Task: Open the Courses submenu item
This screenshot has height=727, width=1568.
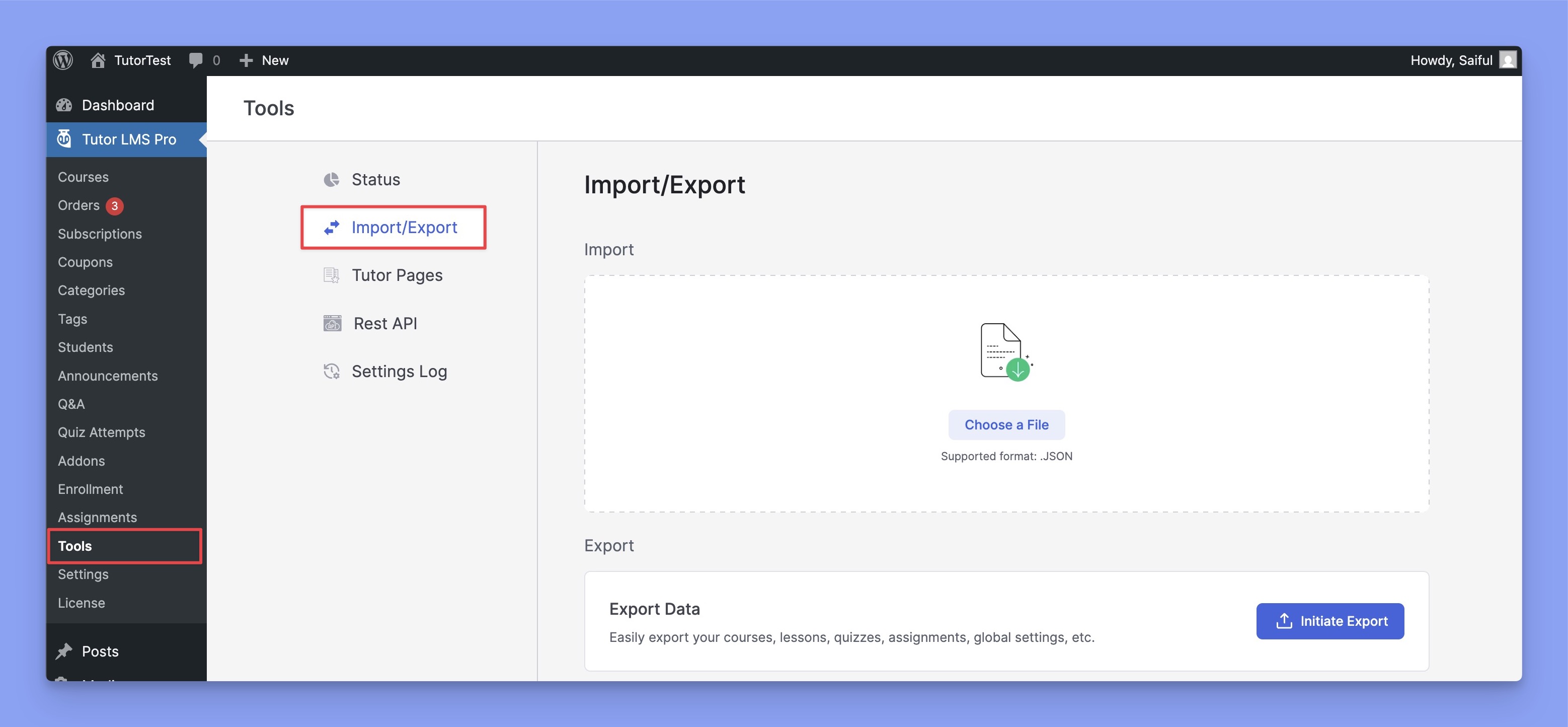Action: pyautogui.click(x=84, y=177)
